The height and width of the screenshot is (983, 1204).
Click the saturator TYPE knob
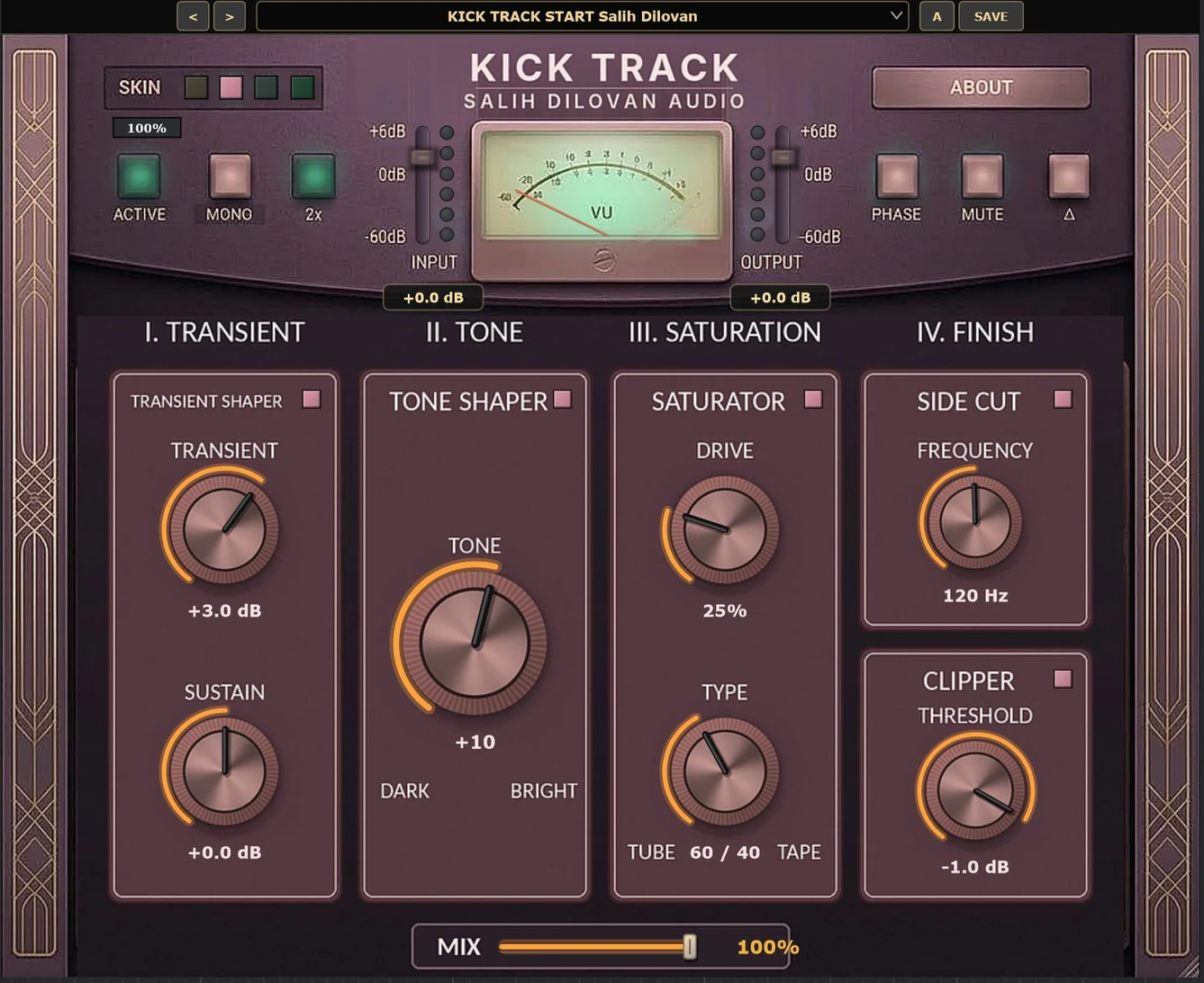coord(724,771)
